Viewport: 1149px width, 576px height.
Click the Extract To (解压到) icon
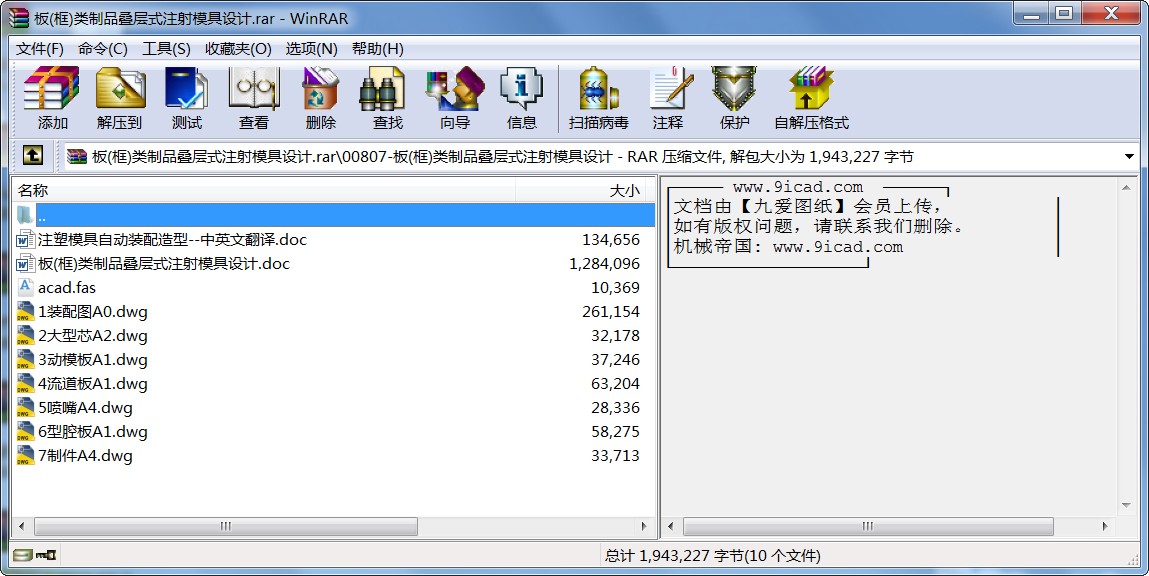pos(120,98)
